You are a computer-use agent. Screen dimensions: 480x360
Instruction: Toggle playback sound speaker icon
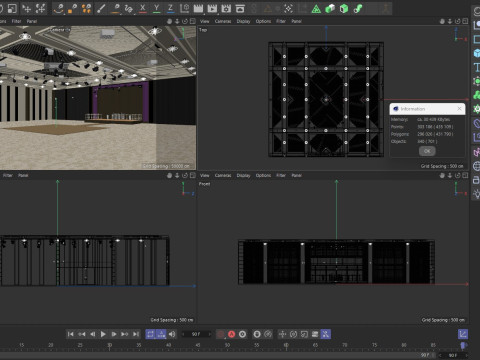[x=172, y=334]
